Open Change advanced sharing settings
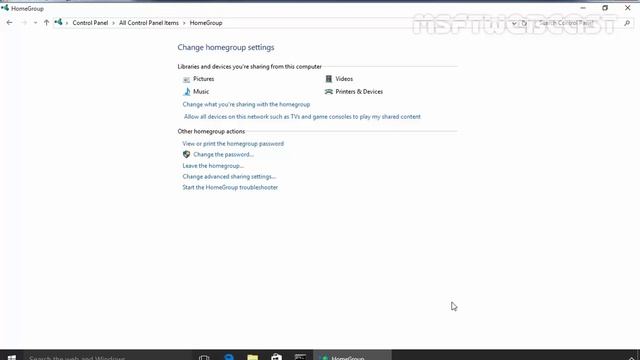 pyautogui.click(x=229, y=177)
